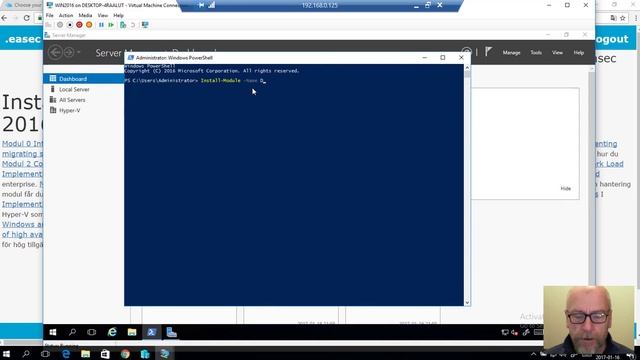Bookmark the page with the star icon
Screen dimensions: 640x360
(622, 18)
